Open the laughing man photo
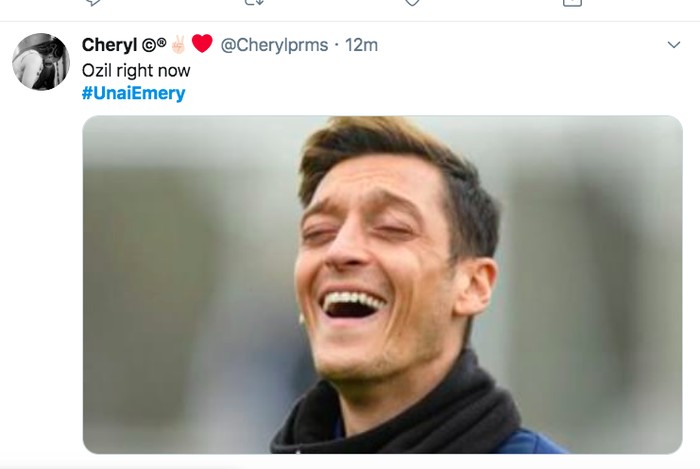Screen dimensions: 700x469 pos(382,285)
